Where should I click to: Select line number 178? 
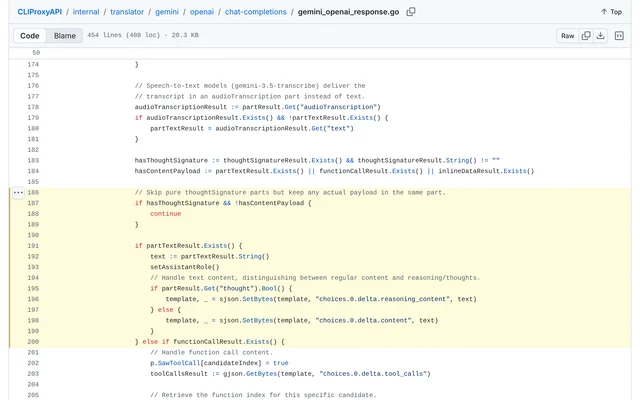pos(33,107)
